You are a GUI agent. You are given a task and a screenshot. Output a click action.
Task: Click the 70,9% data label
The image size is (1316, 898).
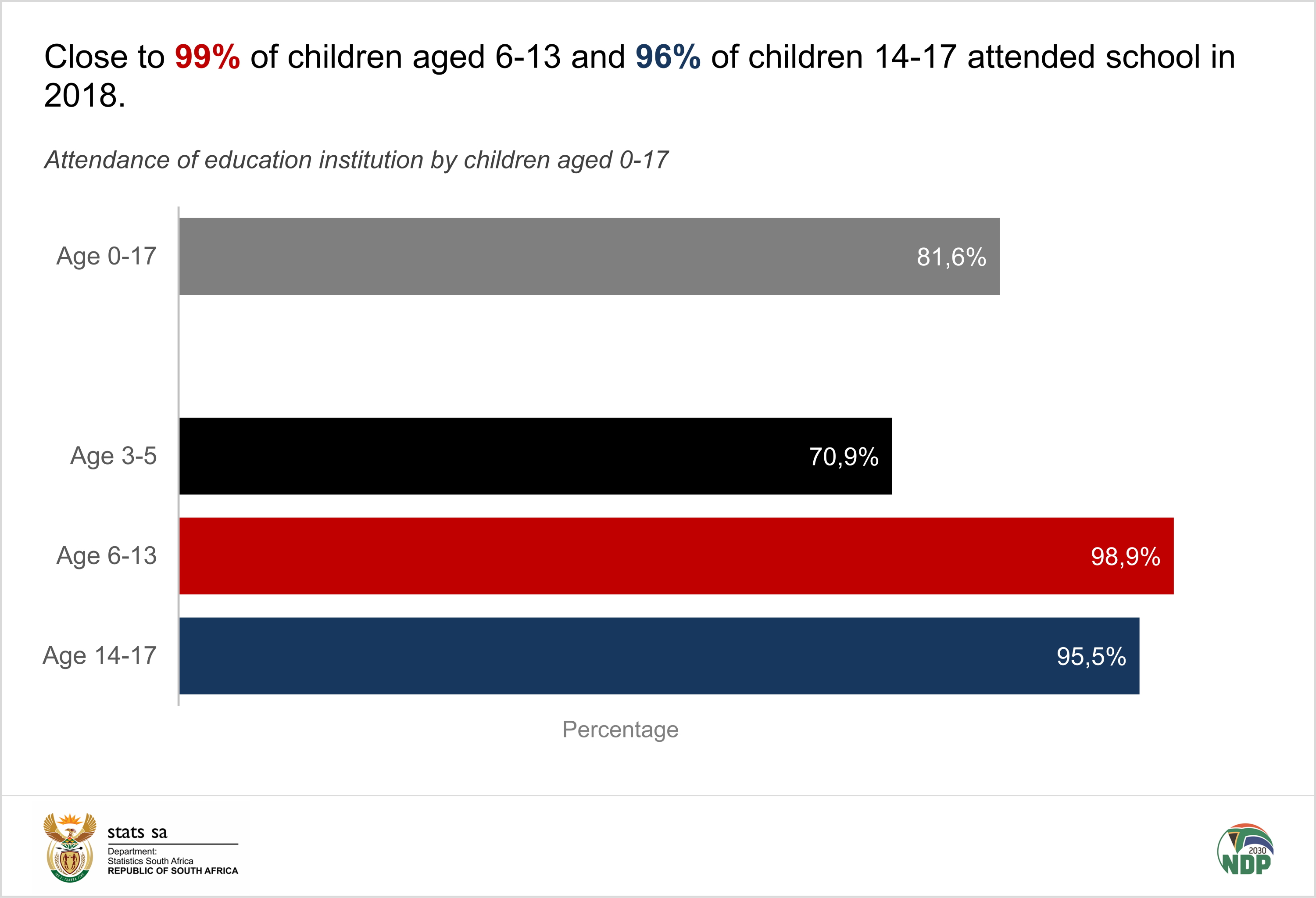[844, 457]
